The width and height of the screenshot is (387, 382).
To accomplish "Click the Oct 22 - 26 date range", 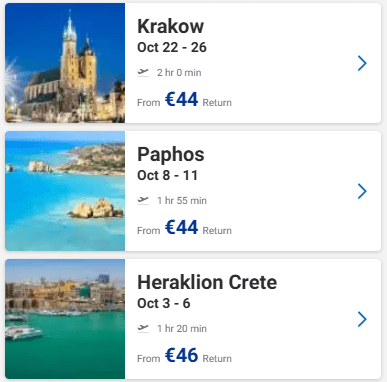I will tap(172, 47).
